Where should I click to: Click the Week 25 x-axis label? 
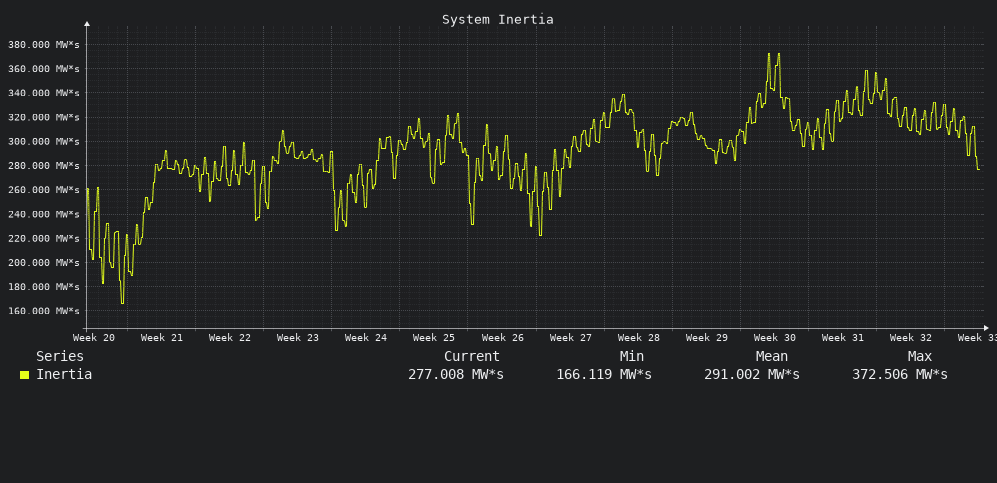pos(434,337)
